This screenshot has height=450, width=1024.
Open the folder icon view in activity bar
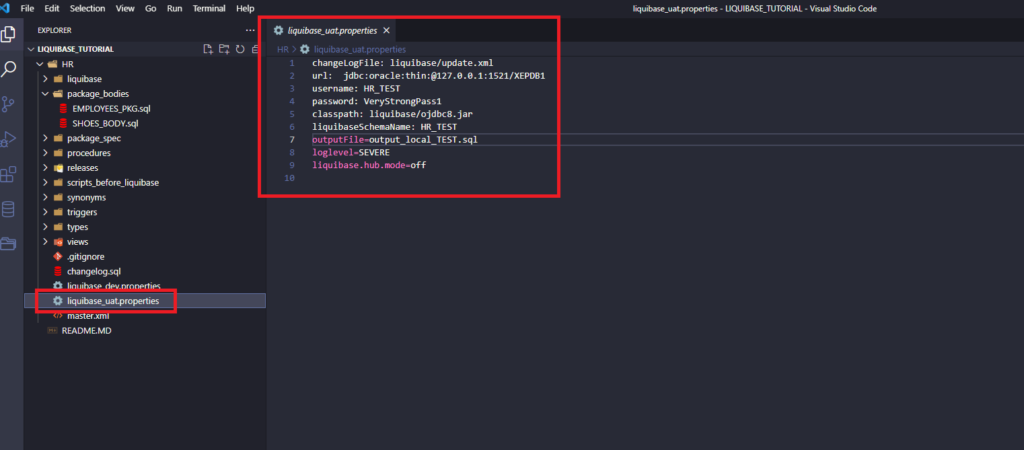click(8, 244)
